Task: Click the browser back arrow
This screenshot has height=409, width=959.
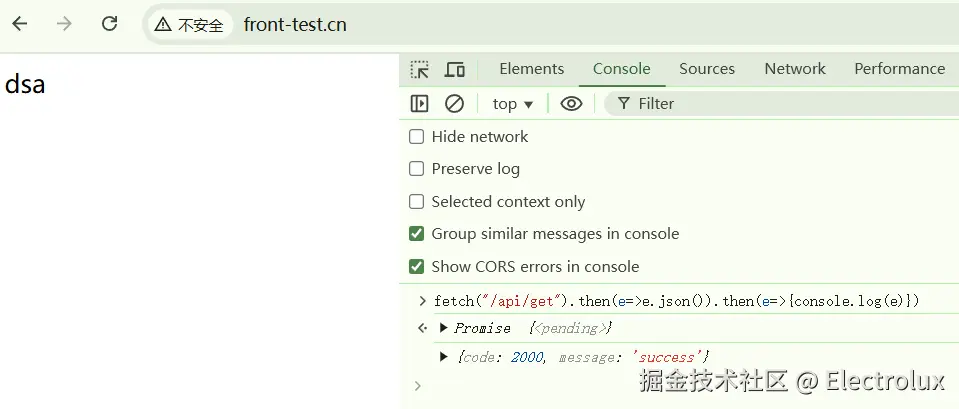Action: 20,24
